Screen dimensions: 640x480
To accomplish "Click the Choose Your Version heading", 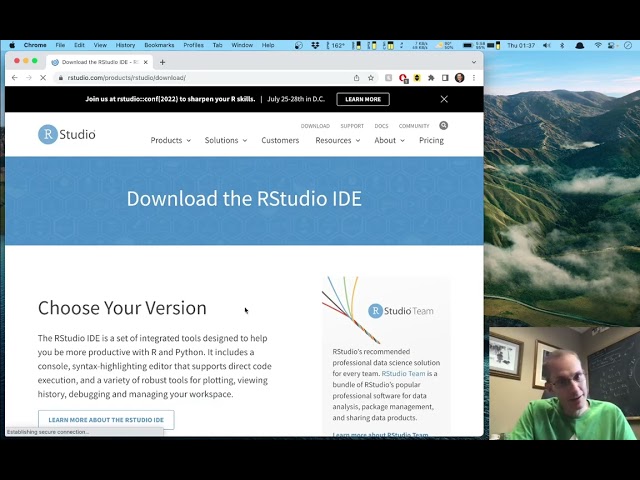I will (x=122, y=308).
